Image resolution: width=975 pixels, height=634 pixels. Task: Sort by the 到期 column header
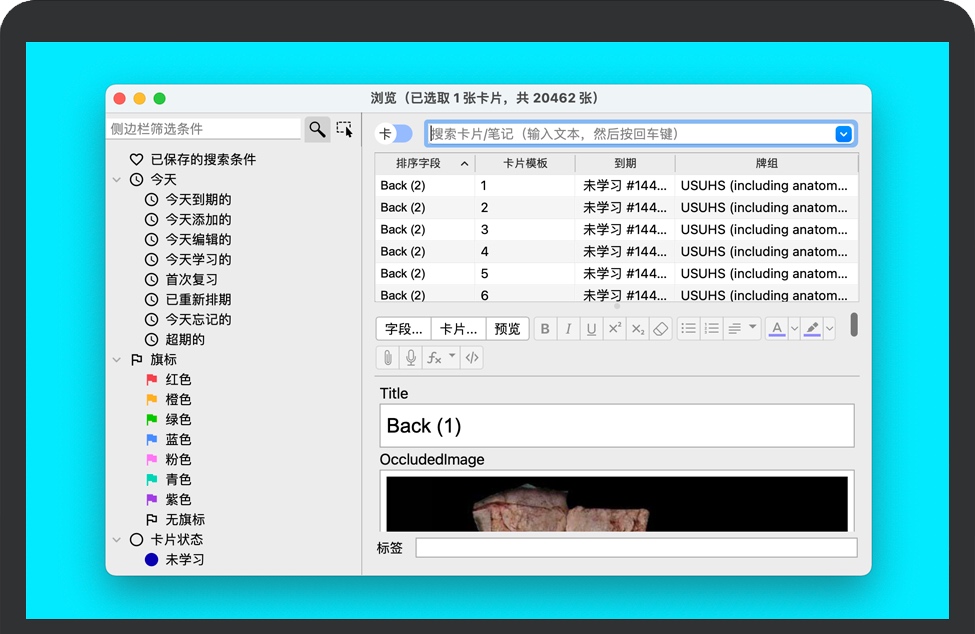(x=625, y=163)
